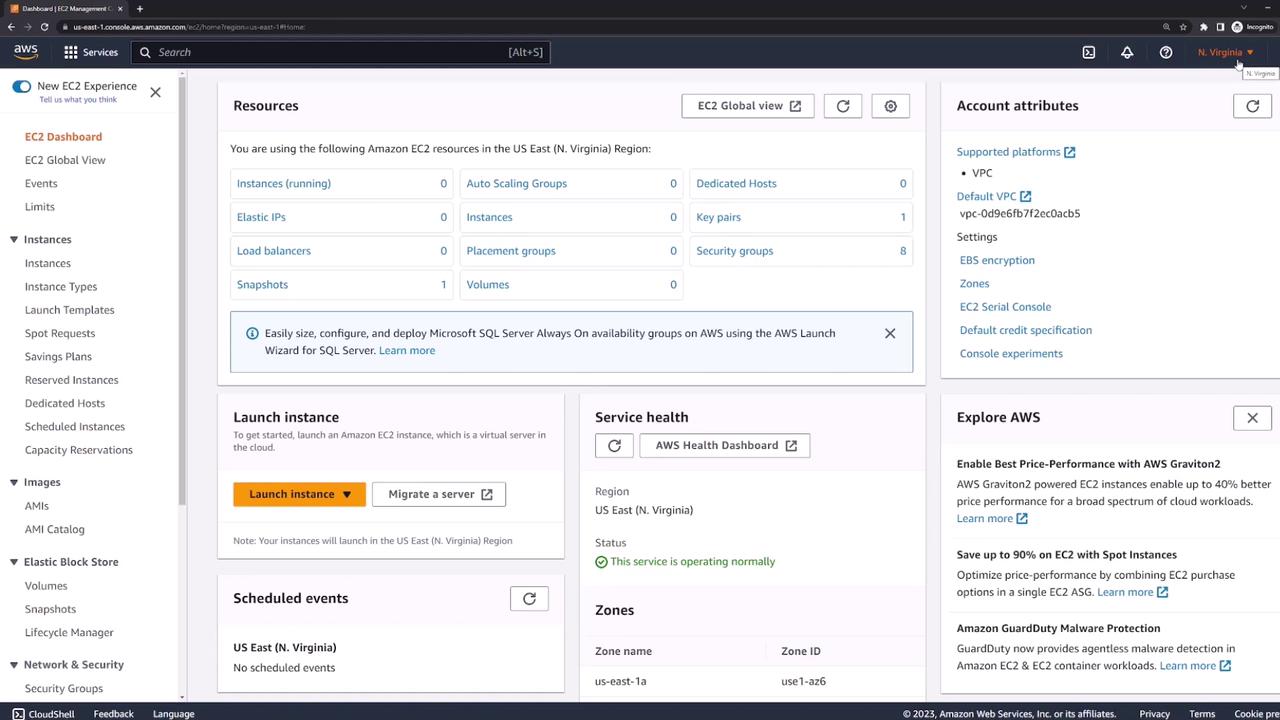
Task: Open EC2 Serial Console setting
Action: 1005,307
